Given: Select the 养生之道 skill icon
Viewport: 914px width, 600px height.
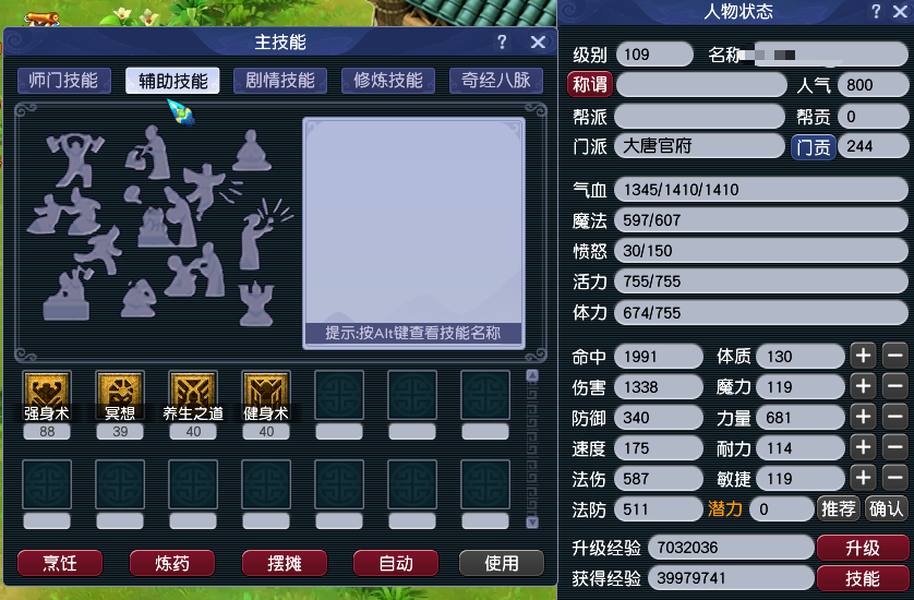Looking at the screenshot, I should coord(193,390).
